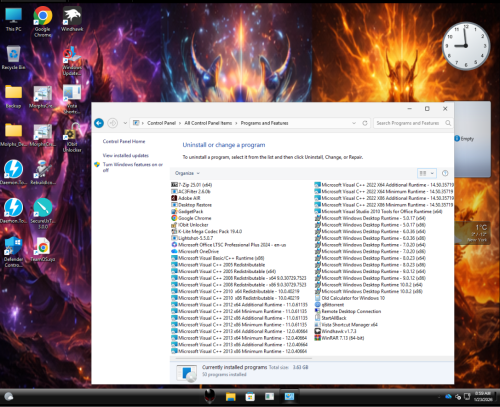Open Turn Windows features on or off
Viewport: 500px width, 407px height.
133,167
